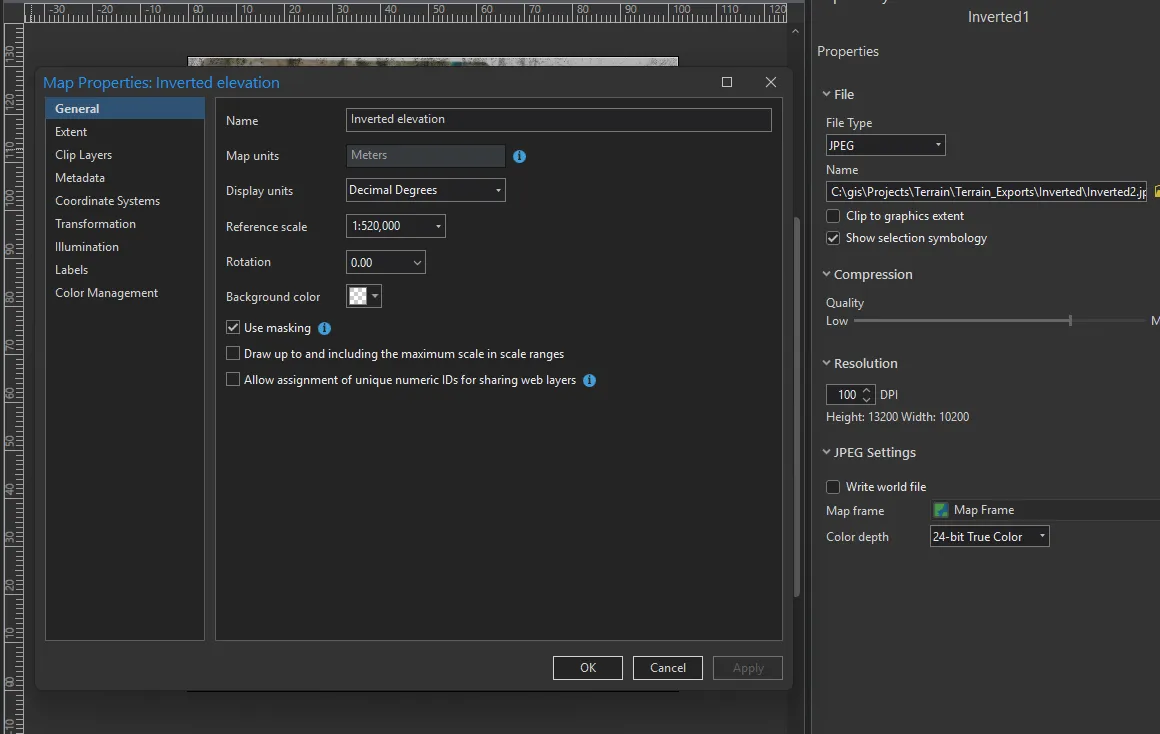The width and height of the screenshot is (1160, 734).
Task: Collapse the Compression section
Action: [827, 275]
